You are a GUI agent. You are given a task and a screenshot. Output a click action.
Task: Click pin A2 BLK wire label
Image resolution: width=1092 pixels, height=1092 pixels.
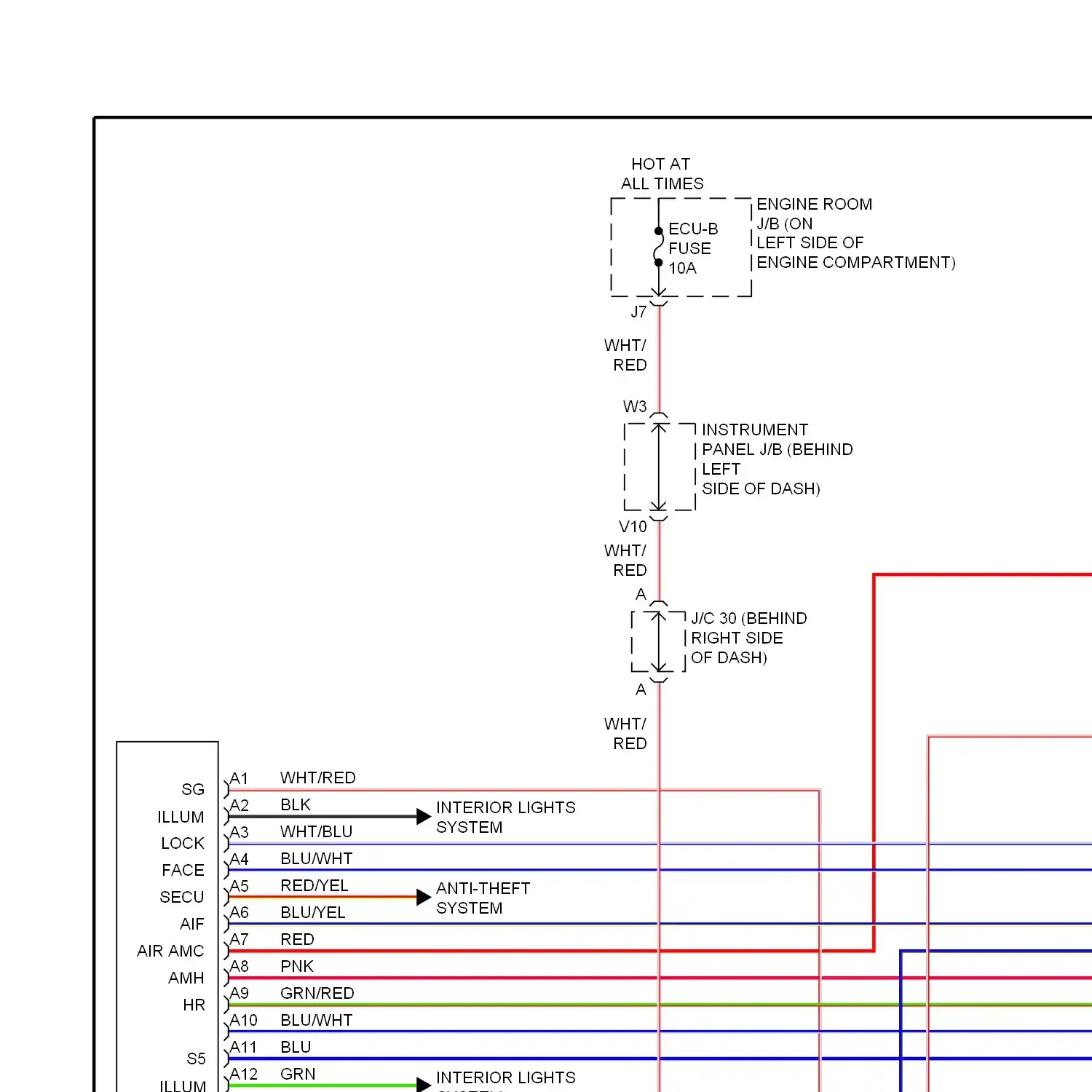[x=296, y=805]
